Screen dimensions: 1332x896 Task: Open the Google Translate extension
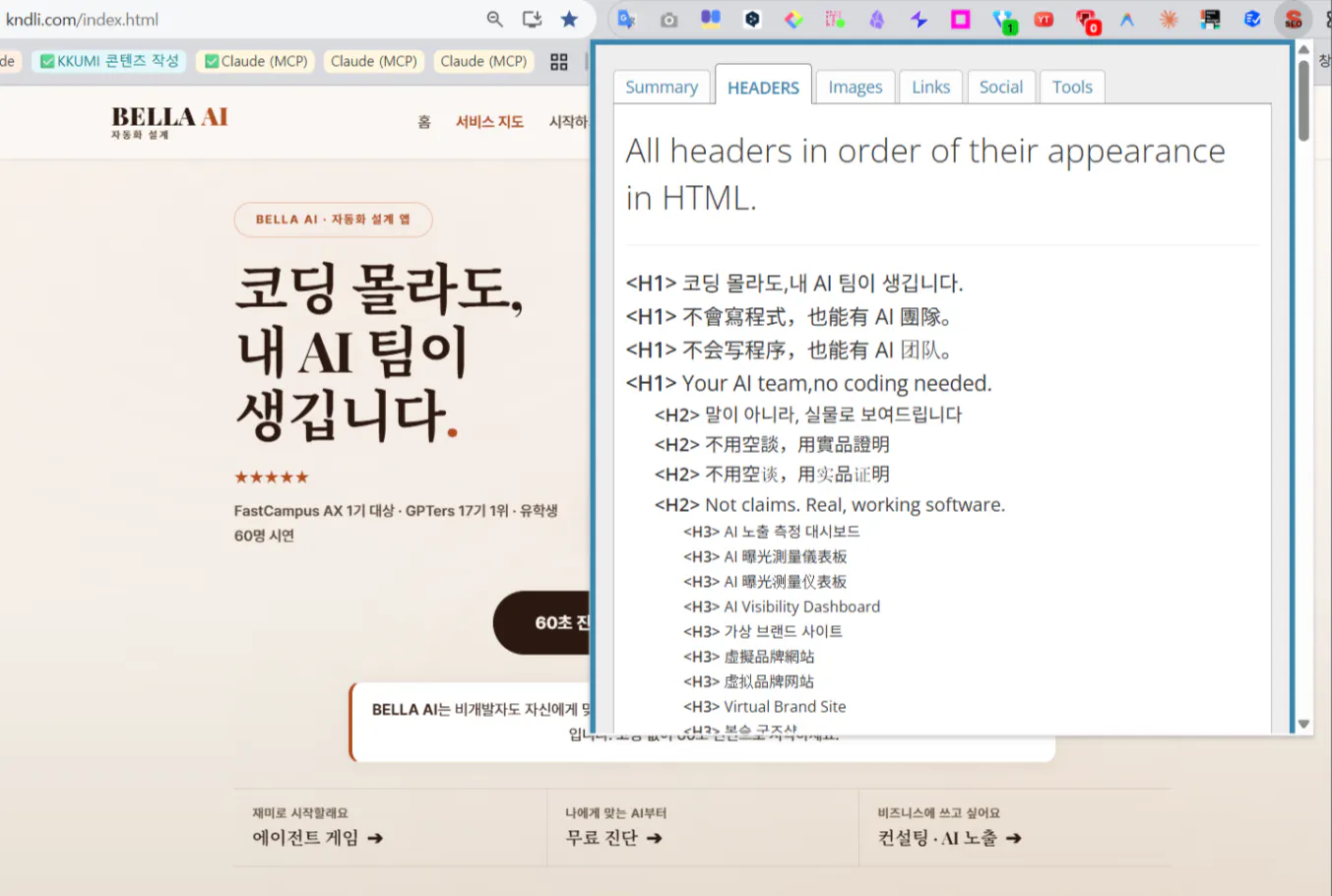pyautogui.click(x=626, y=20)
